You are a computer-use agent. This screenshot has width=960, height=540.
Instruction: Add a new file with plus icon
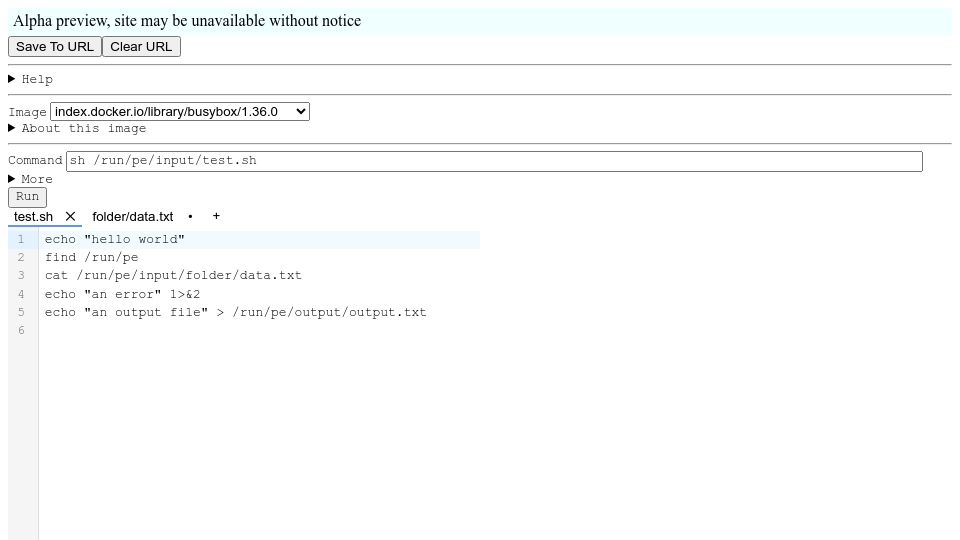click(x=216, y=216)
